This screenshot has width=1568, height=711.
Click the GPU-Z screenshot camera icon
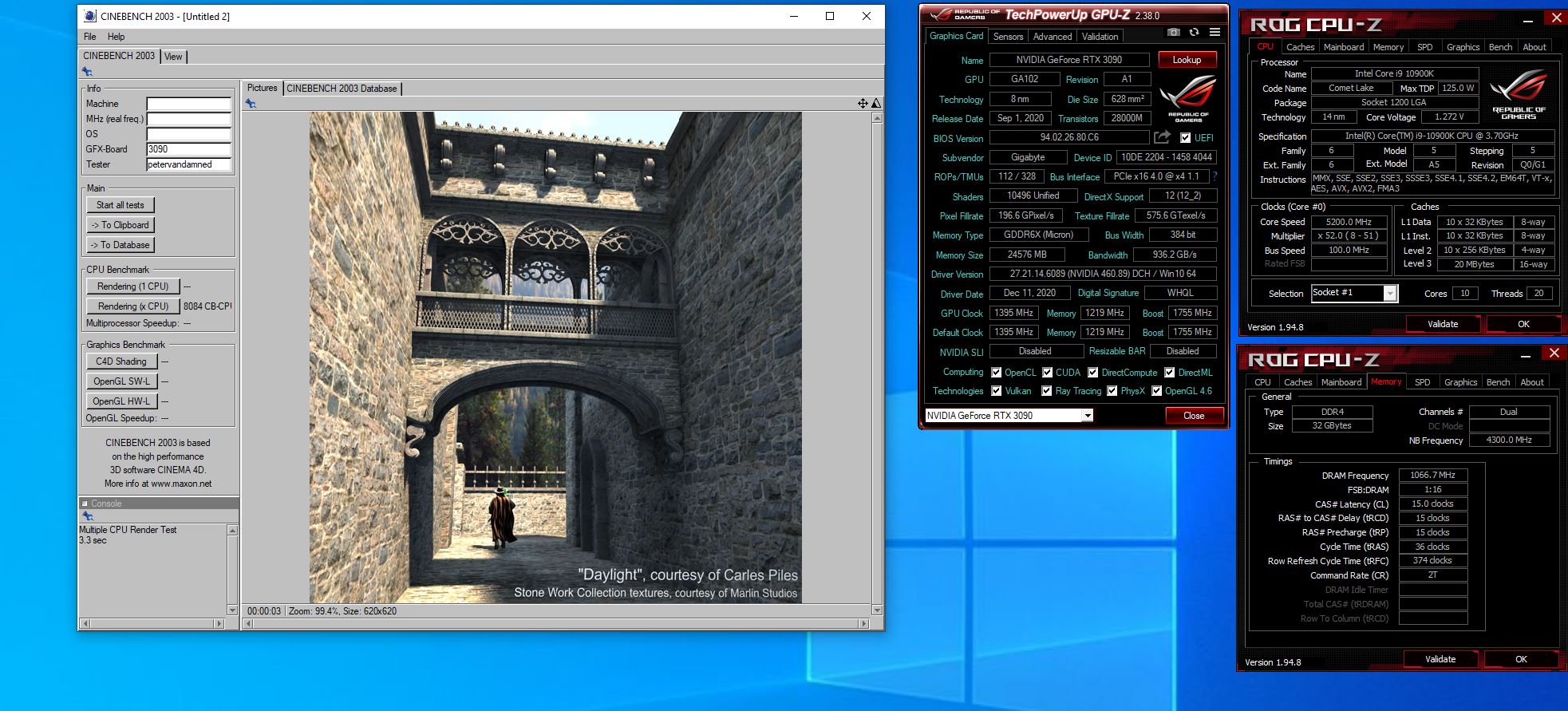click(1173, 33)
